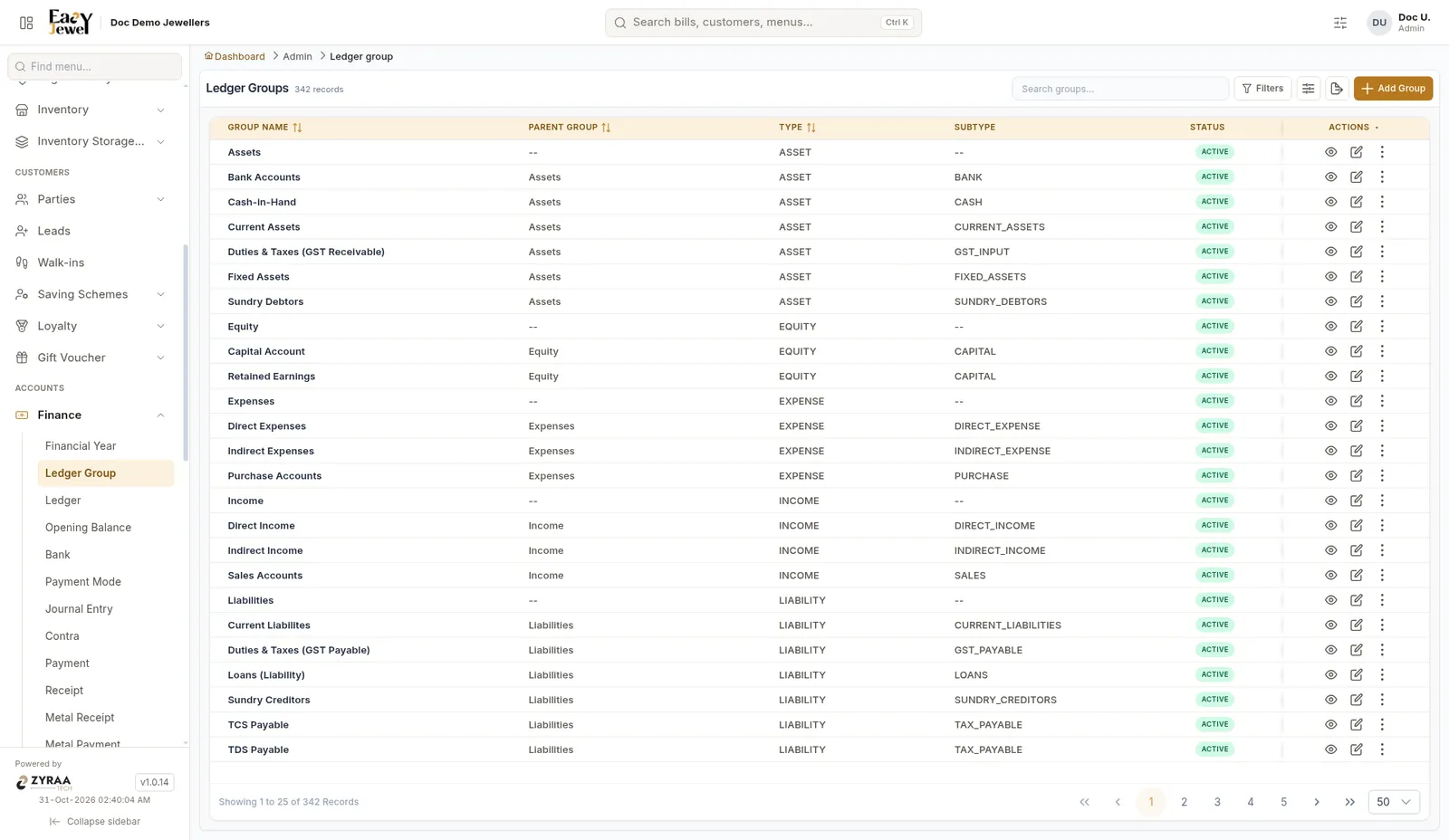
Task: View the Cash-in-Hand group details
Action: [x=1330, y=202]
